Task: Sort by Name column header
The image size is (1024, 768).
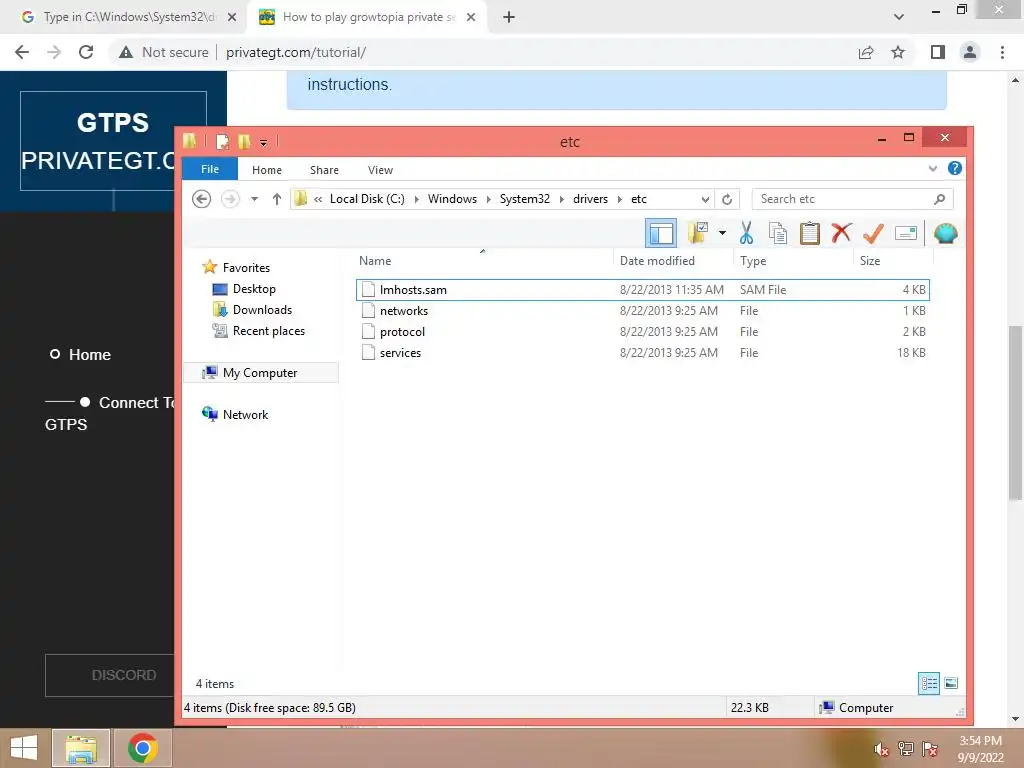Action: pos(375,261)
